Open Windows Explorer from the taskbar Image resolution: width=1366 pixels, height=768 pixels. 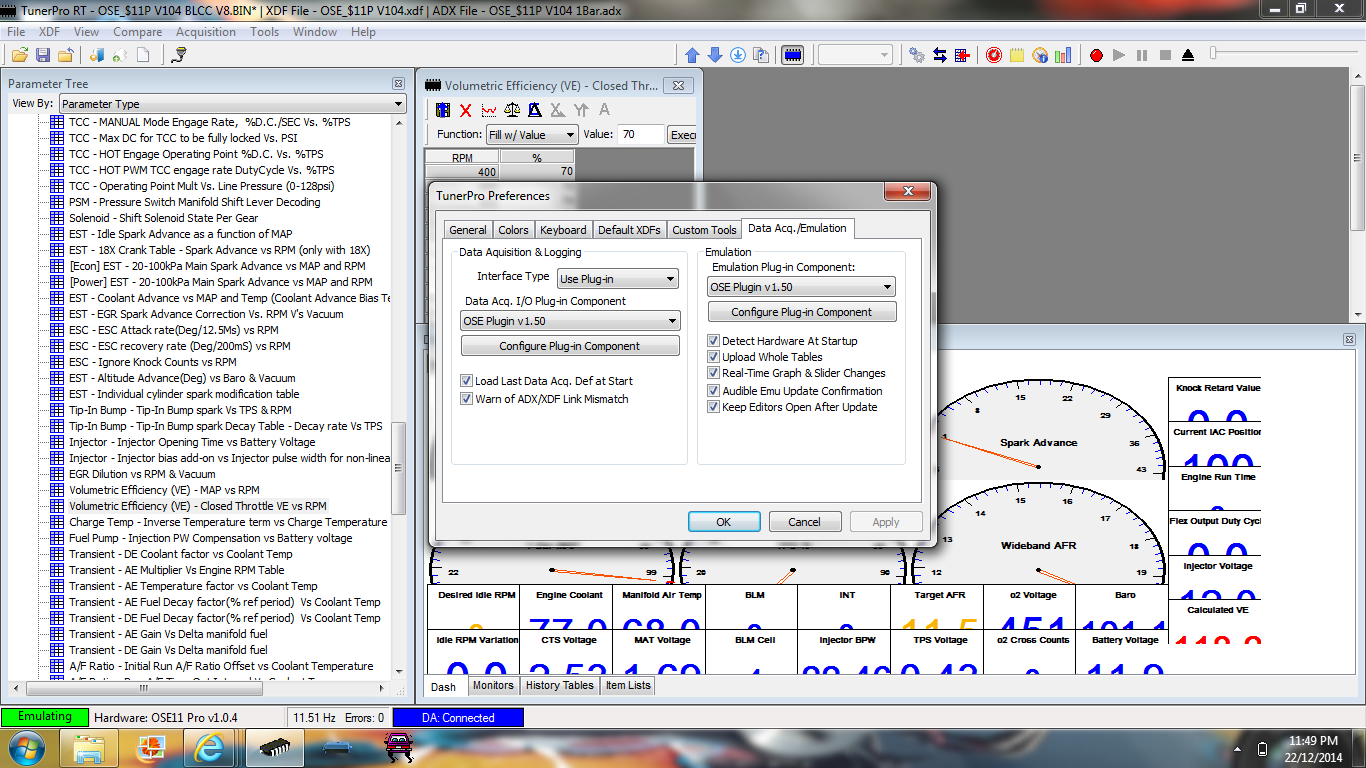pos(90,747)
